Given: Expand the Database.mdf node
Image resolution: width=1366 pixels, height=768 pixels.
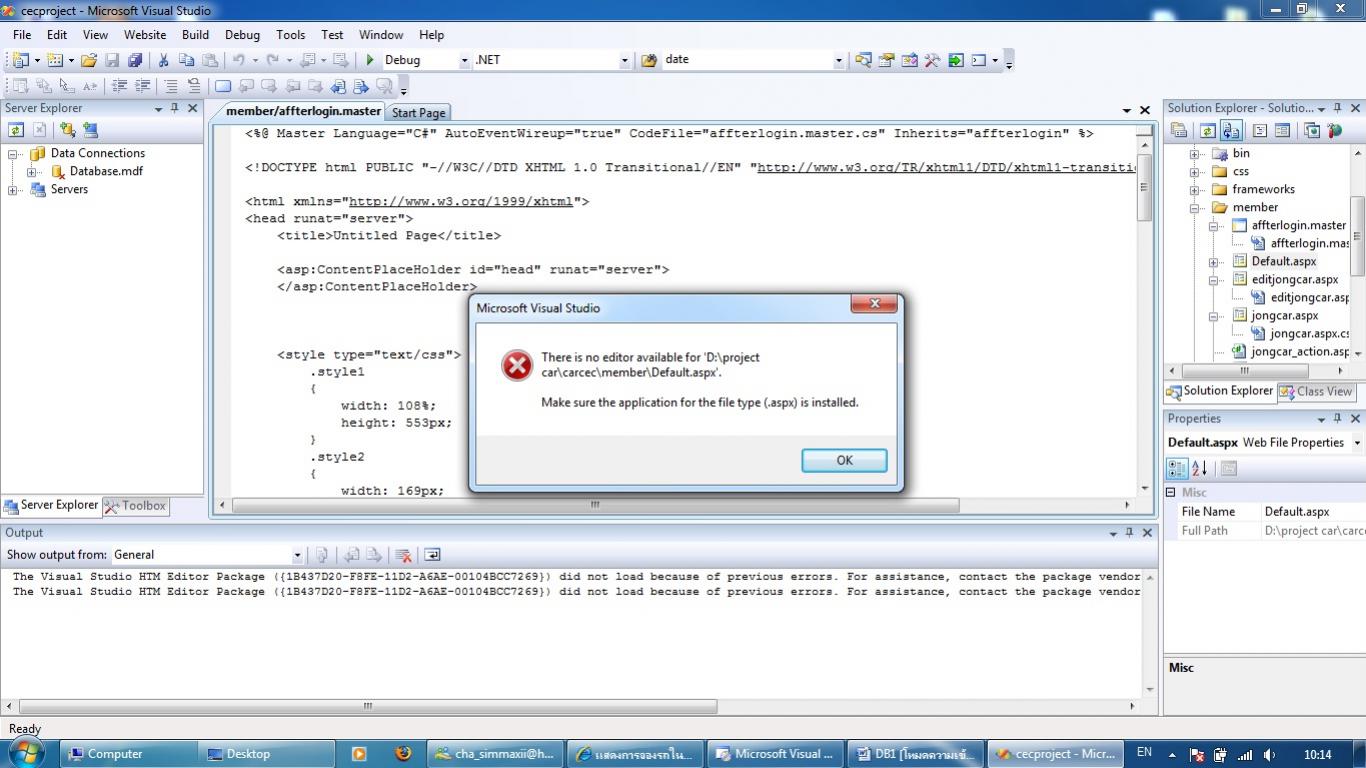Looking at the screenshot, I should tap(32, 172).
